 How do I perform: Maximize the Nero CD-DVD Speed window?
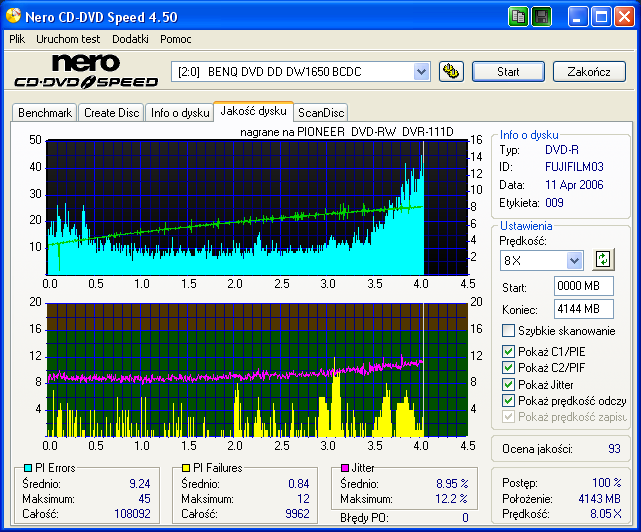point(601,17)
